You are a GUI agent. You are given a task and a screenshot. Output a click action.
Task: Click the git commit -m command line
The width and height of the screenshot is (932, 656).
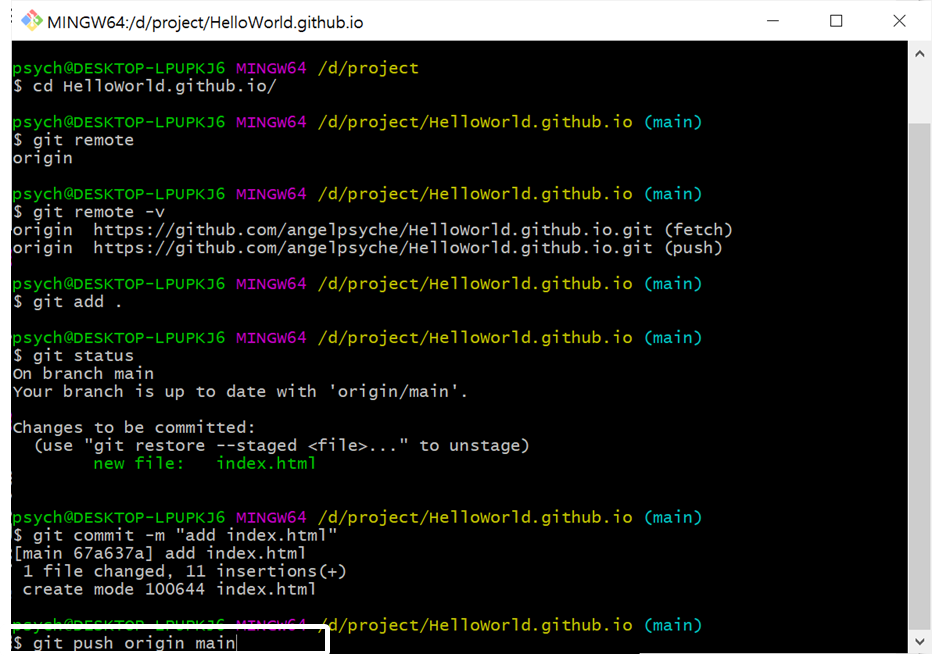click(175, 535)
